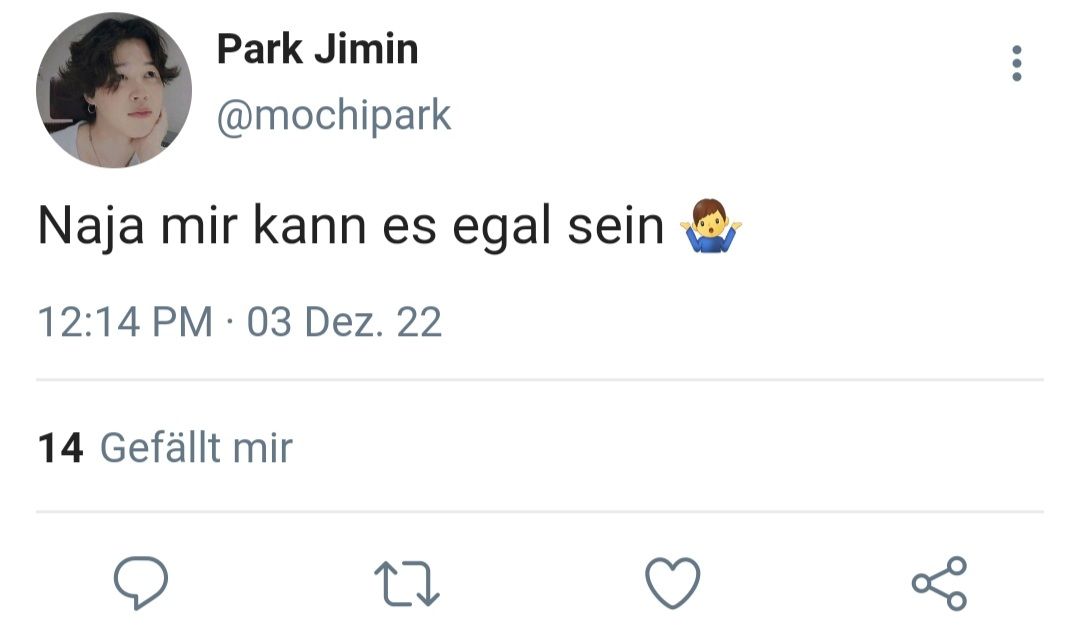
Task: Click the reply speech bubble icon
Action: (x=141, y=583)
